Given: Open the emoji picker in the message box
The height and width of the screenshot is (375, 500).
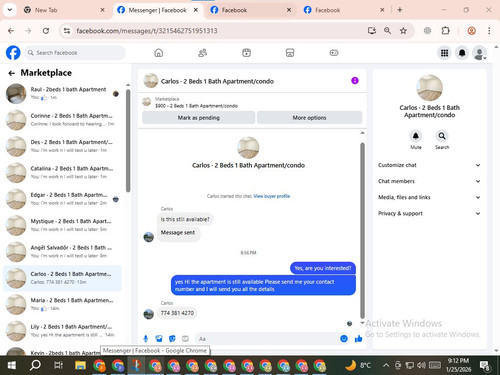Looking at the screenshot, I should point(344,339).
